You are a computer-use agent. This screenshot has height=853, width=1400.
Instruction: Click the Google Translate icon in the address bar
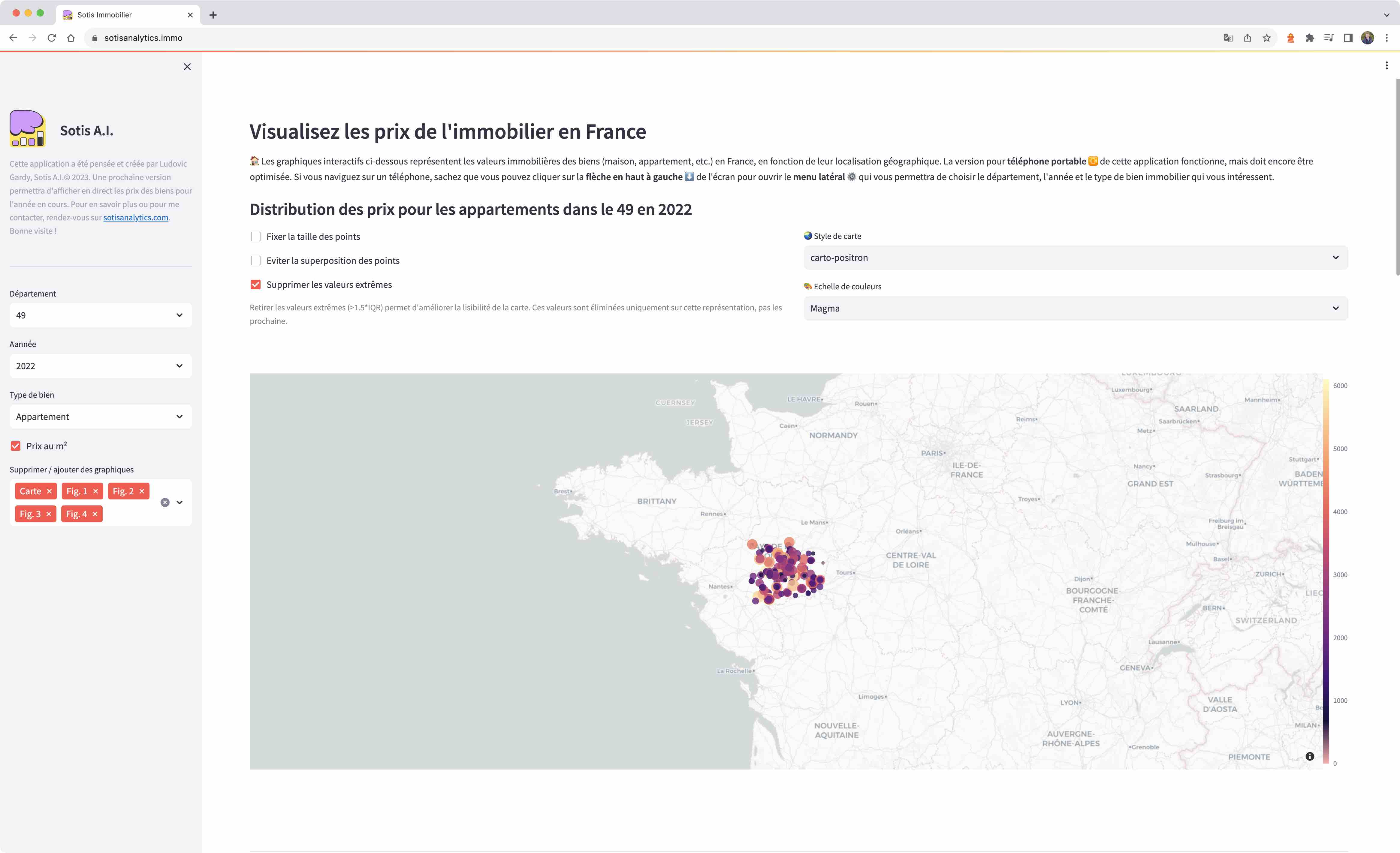click(1228, 38)
